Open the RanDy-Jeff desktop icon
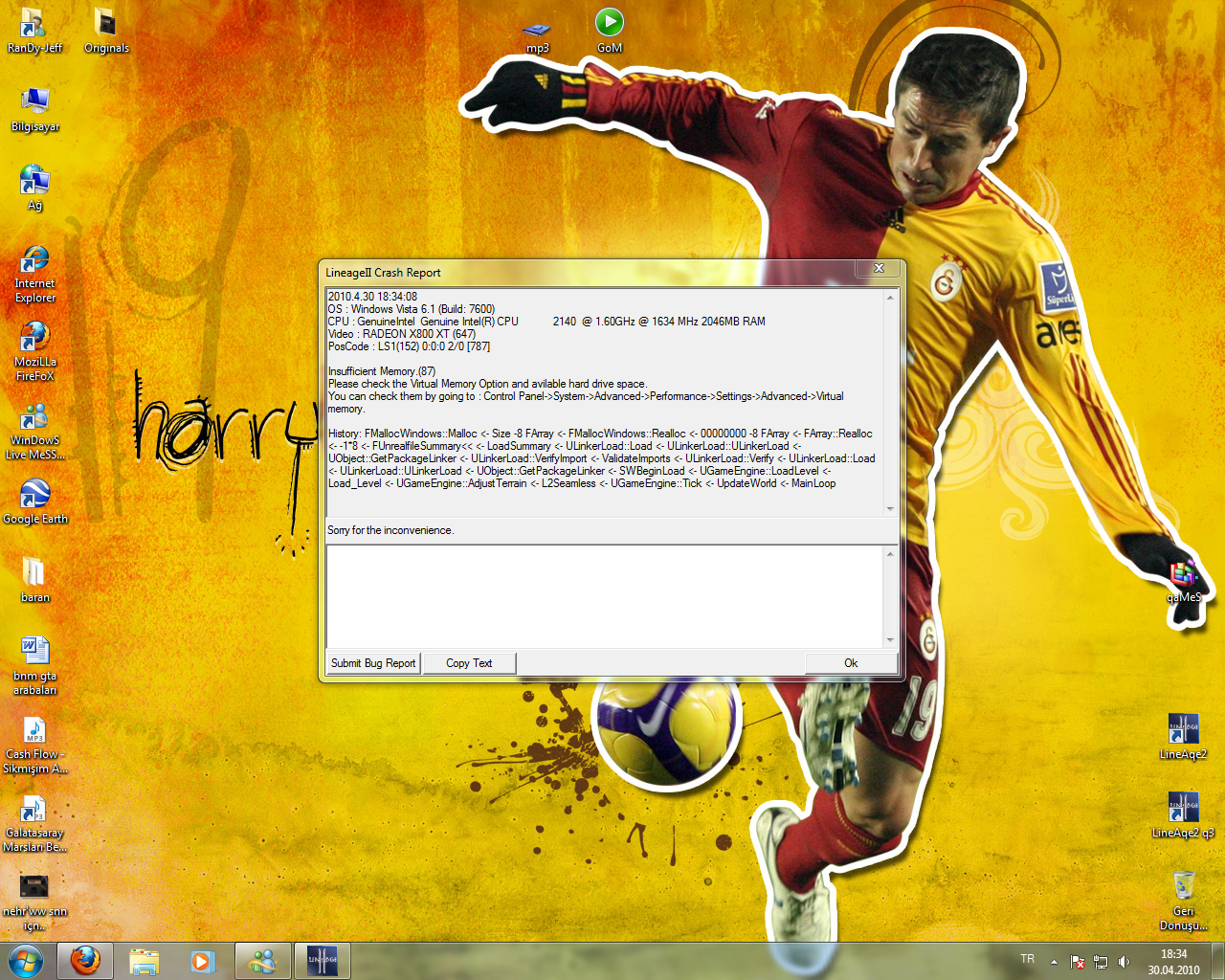1225x980 pixels. (x=33, y=31)
